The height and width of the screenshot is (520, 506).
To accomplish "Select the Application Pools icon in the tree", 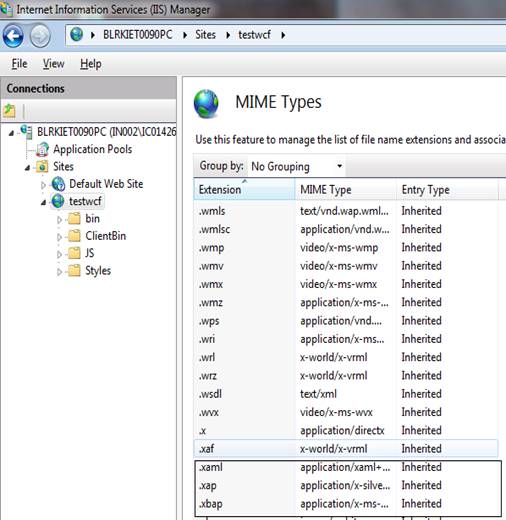I will [x=43, y=149].
